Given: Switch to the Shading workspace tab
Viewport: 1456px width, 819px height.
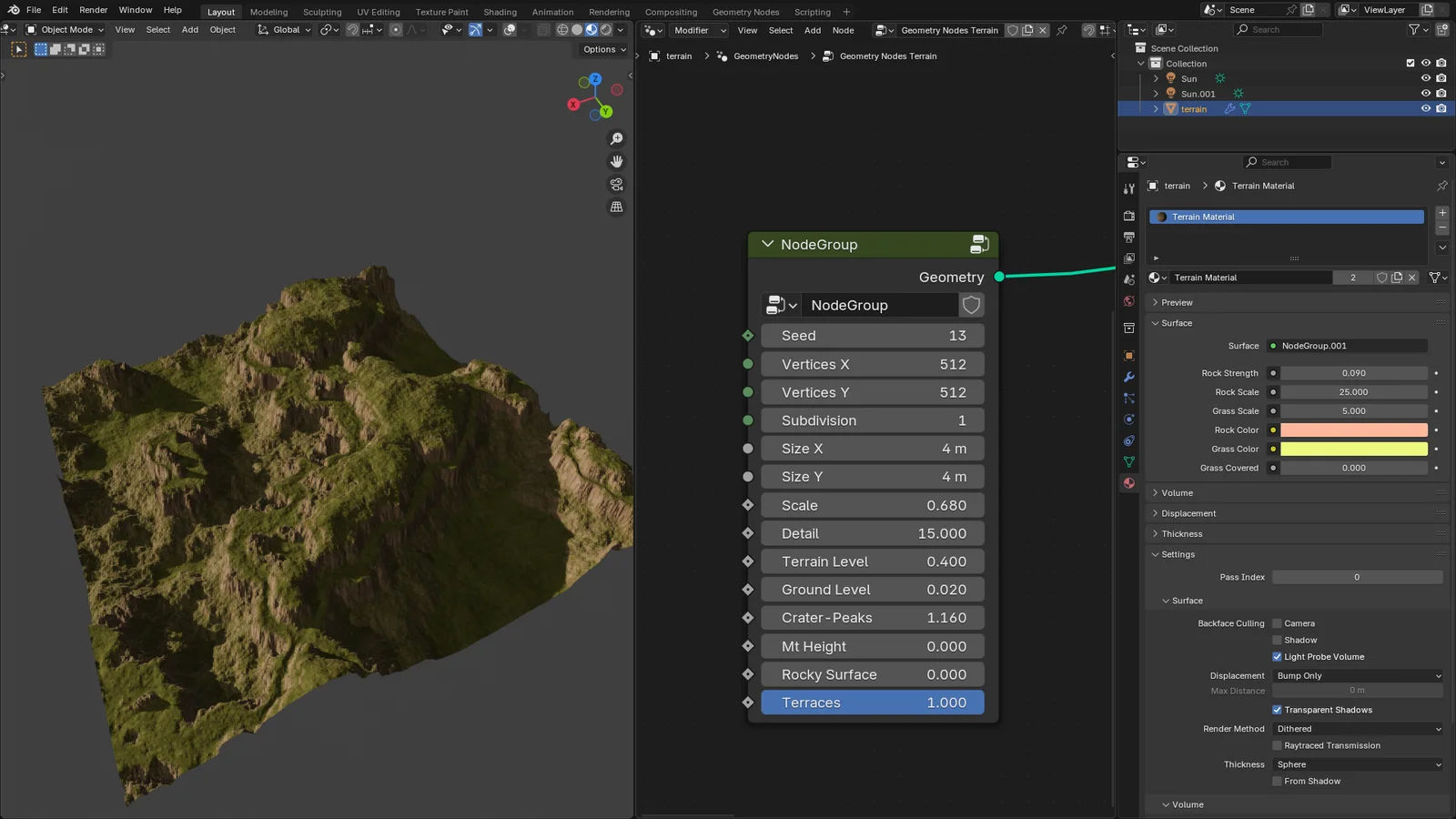Looking at the screenshot, I should coord(500,12).
